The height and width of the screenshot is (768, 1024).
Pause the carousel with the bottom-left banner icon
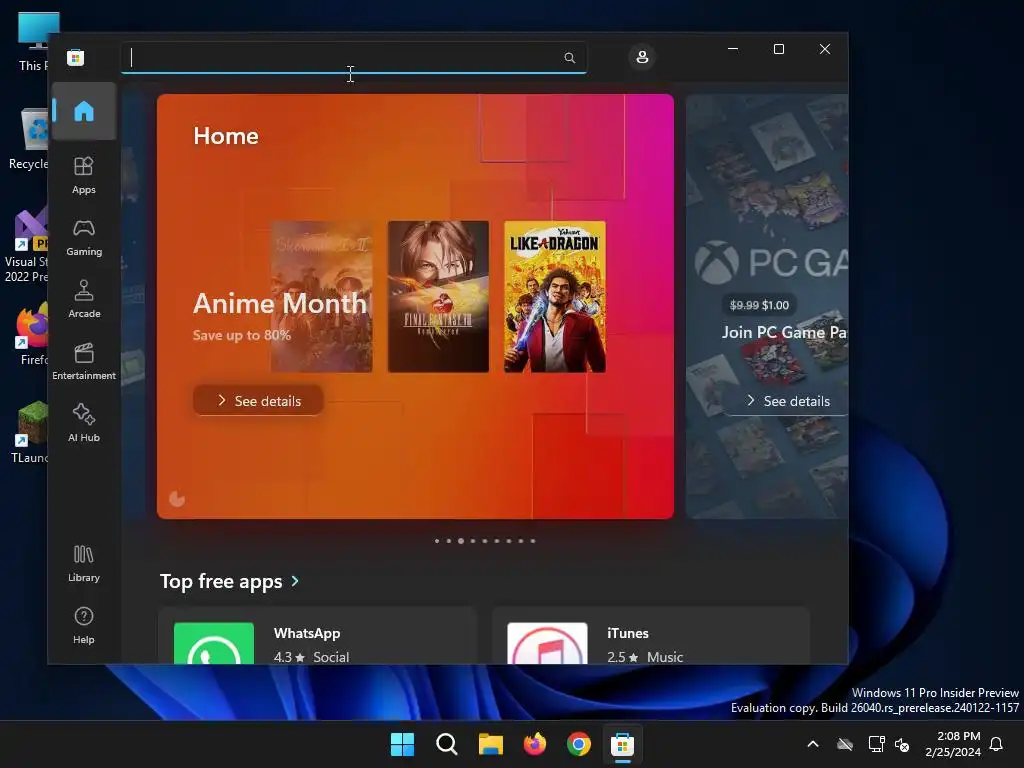[177, 499]
